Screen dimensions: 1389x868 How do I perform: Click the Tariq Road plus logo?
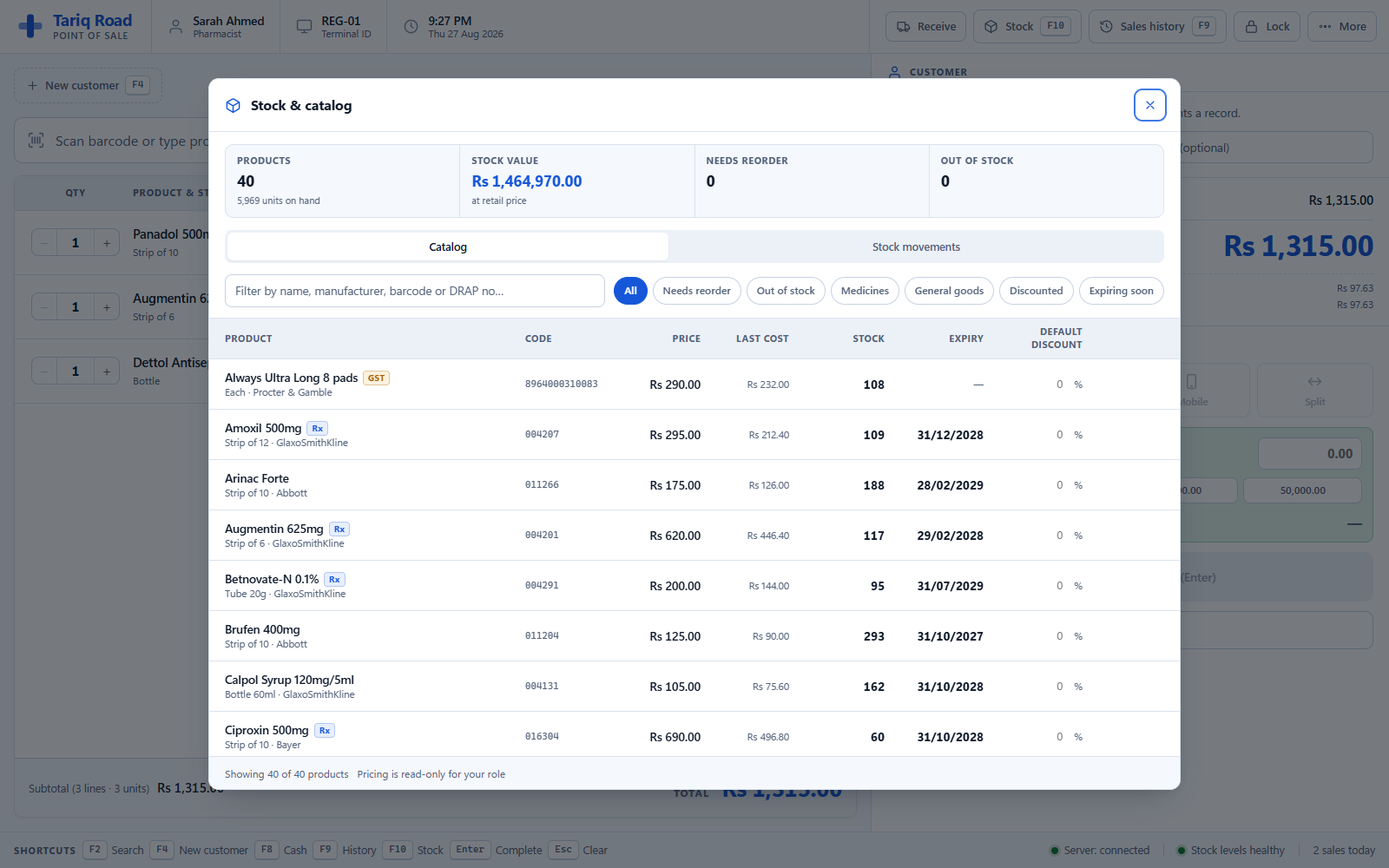[x=30, y=26]
